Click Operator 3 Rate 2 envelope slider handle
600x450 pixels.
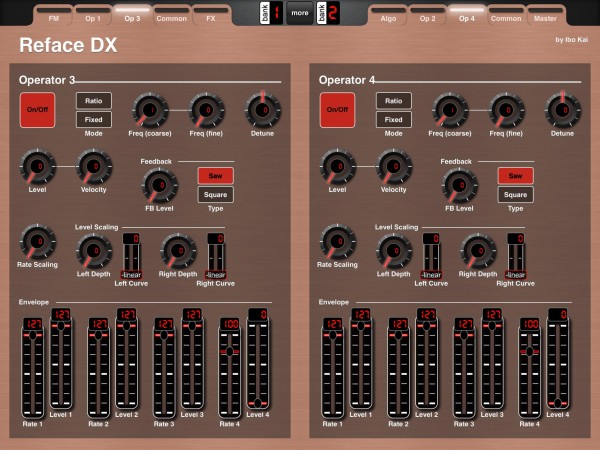[x=98, y=335]
